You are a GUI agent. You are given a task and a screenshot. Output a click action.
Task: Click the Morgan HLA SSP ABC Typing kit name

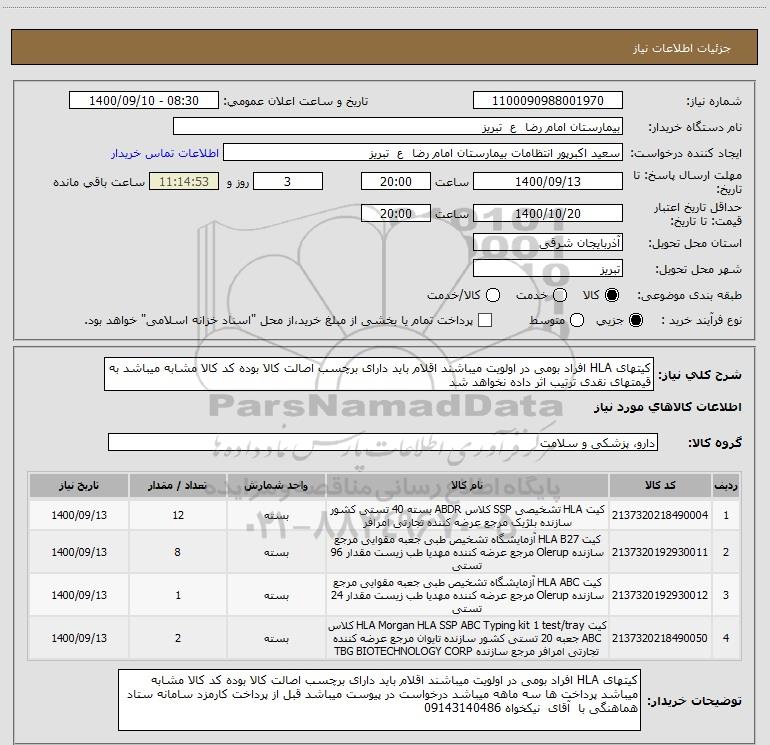(x=467, y=638)
